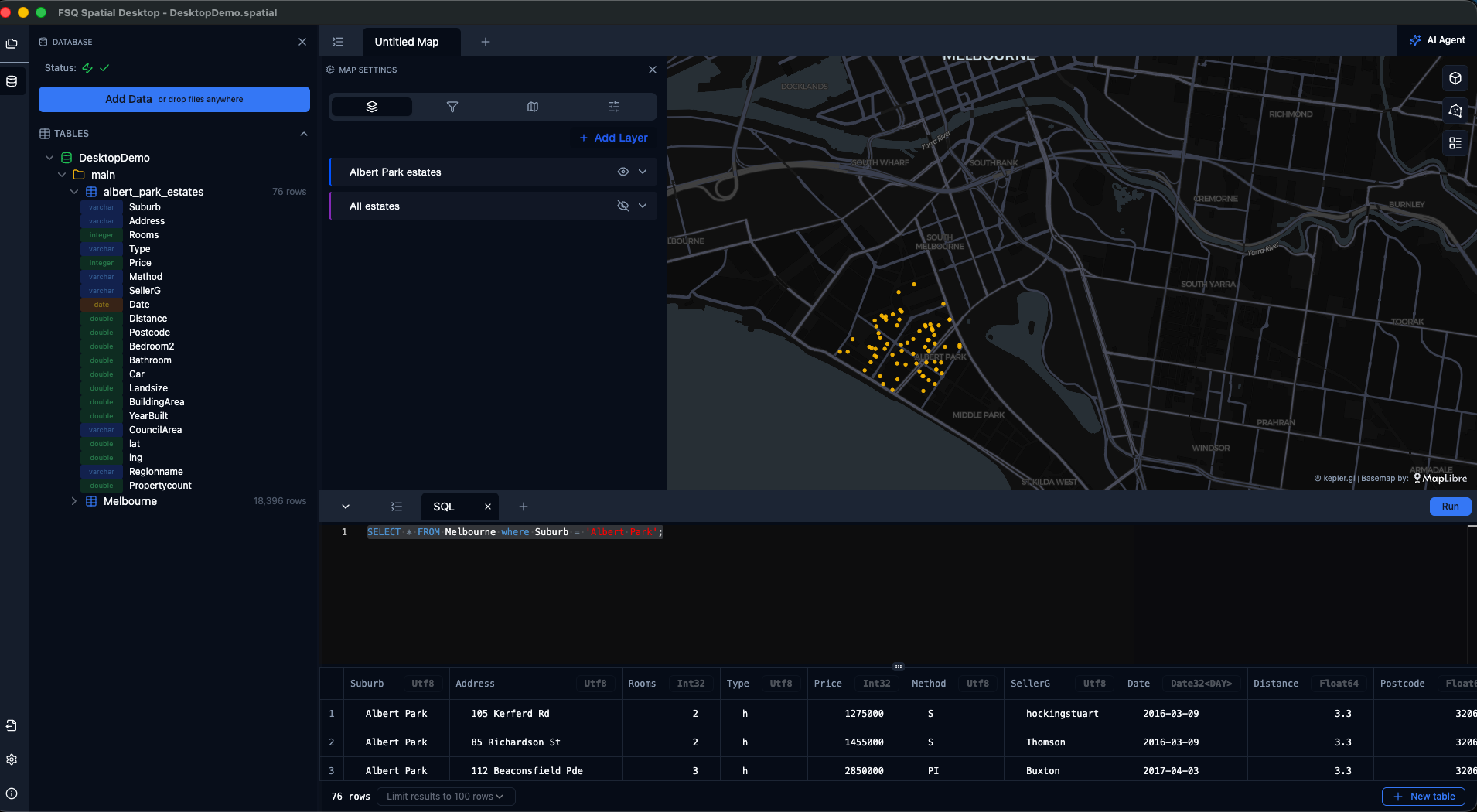Toggle the map list icon beside Untitled Map
Image resolution: width=1477 pixels, height=812 pixels.
(338, 42)
